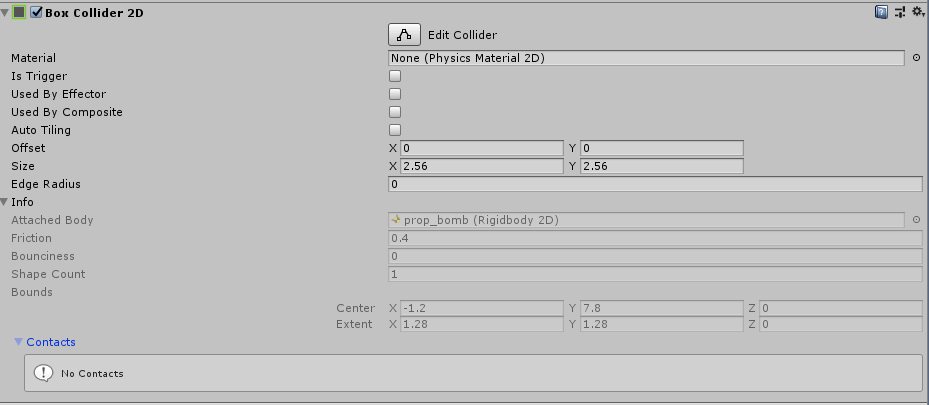Click the Edge Radius input field

coord(655,184)
